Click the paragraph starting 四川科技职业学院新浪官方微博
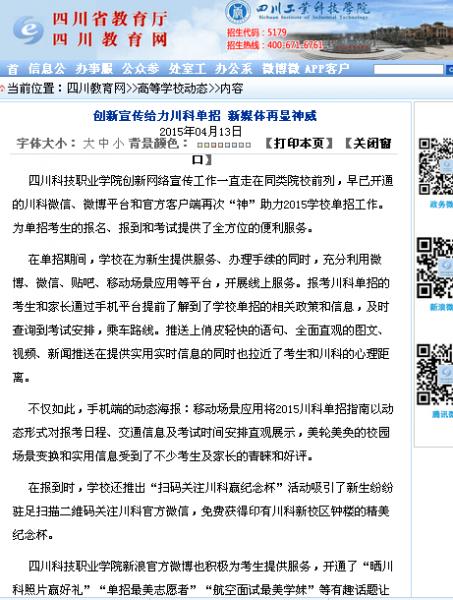453x600 pixels. tap(203, 578)
